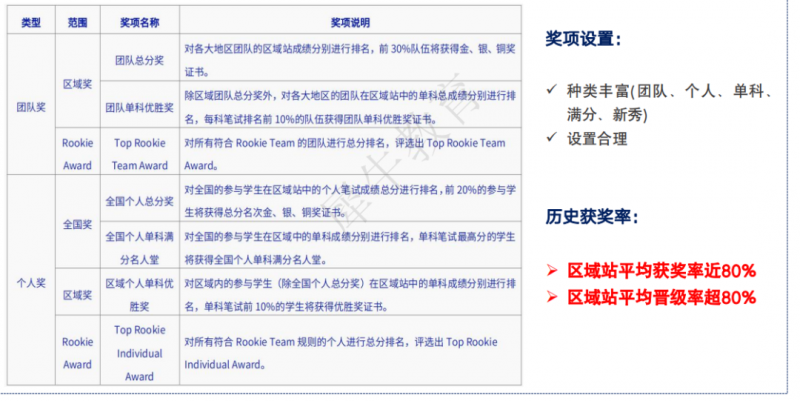Image resolution: width=800 pixels, height=401 pixels.
Task: Select the 类型 column header
Action: pyautogui.click(x=31, y=22)
